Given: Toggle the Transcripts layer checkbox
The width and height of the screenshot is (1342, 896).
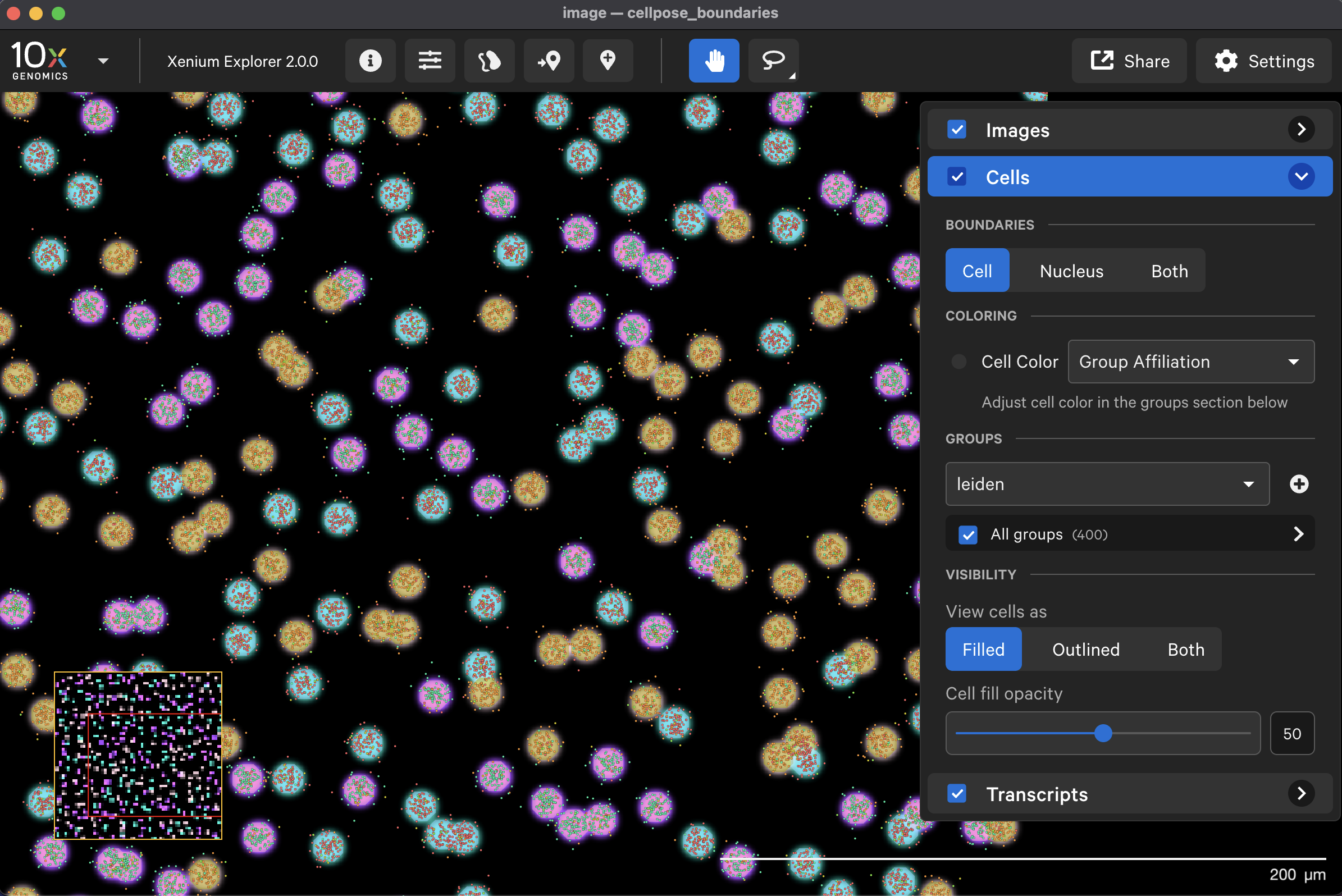Looking at the screenshot, I should point(957,794).
